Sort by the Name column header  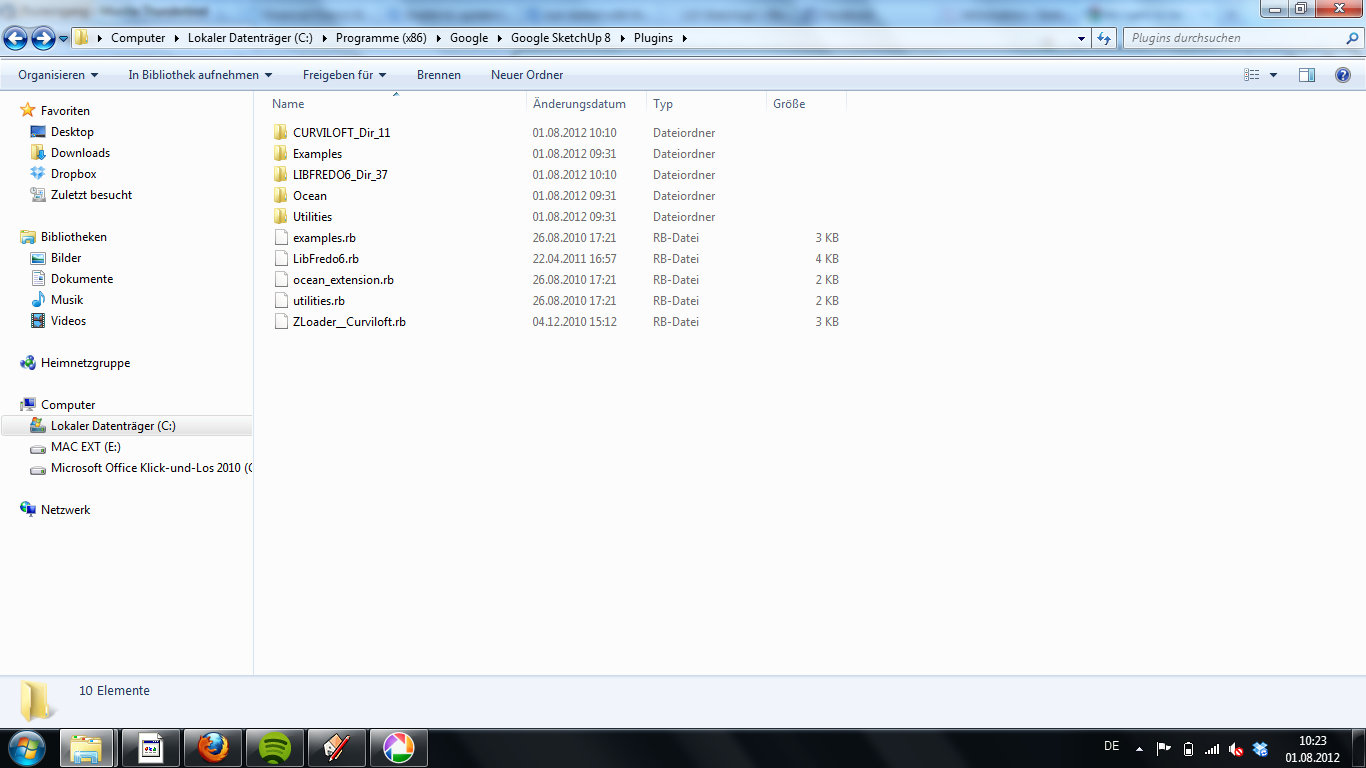(288, 104)
